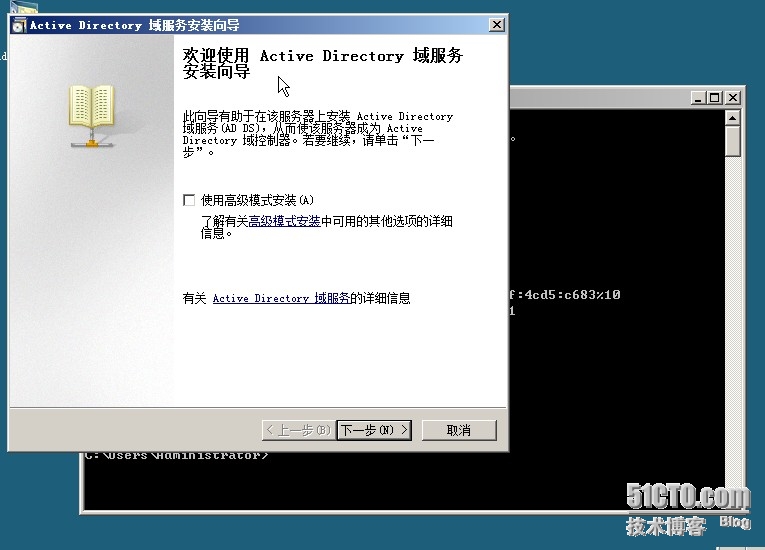The image size is (765, 550).
Task: Enable the advanced mode installation checkbox
Action: click(189, 200)
